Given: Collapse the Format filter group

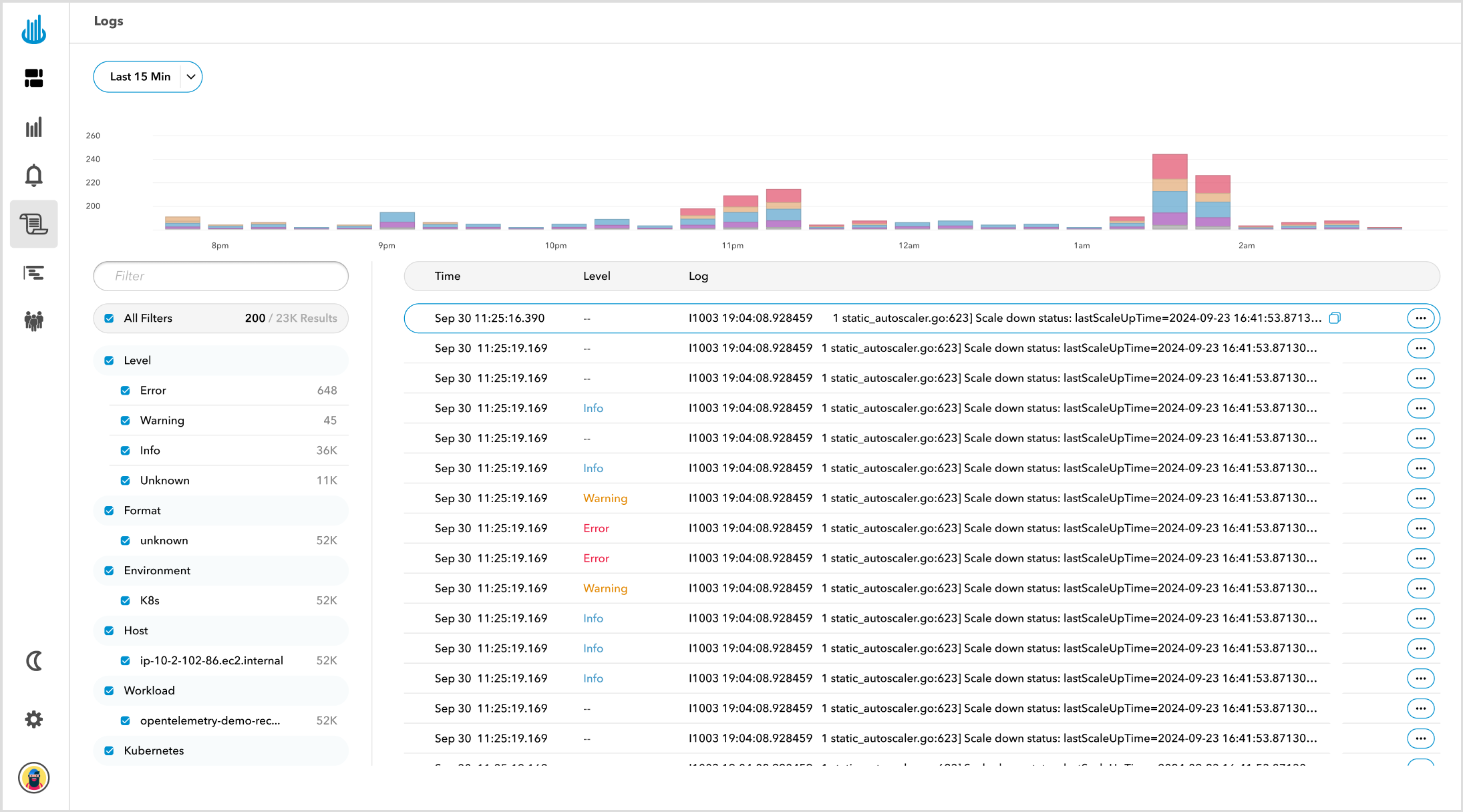Looking at the screenshot, I should coord(142,511).
